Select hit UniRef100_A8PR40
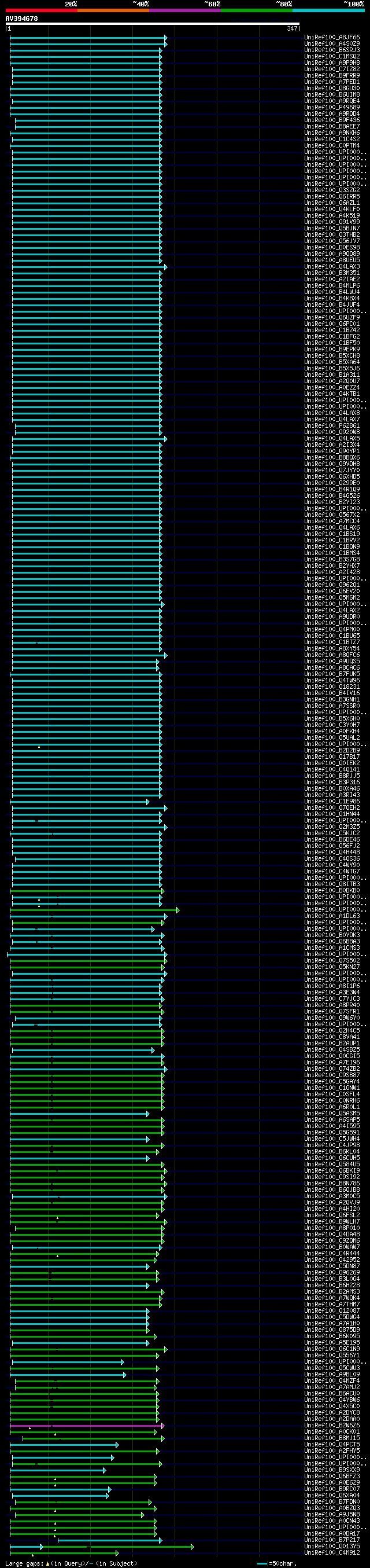Viewport: 370px width, 1568px height. tap(332, 1005)
